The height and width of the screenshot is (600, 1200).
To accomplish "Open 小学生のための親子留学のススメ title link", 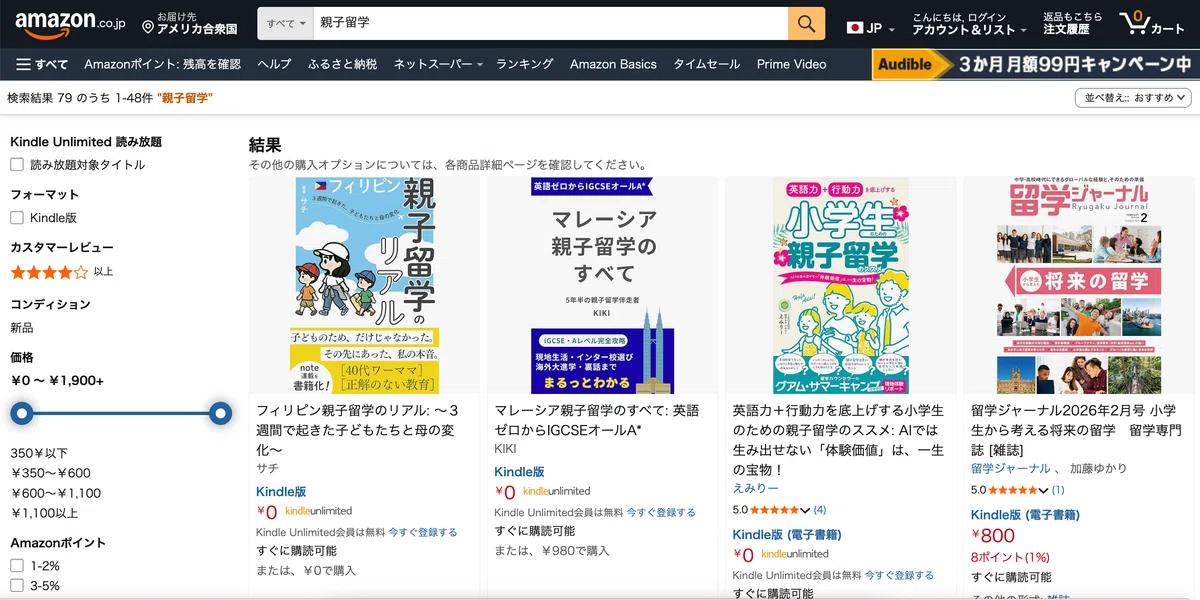I will click(838, 440).
